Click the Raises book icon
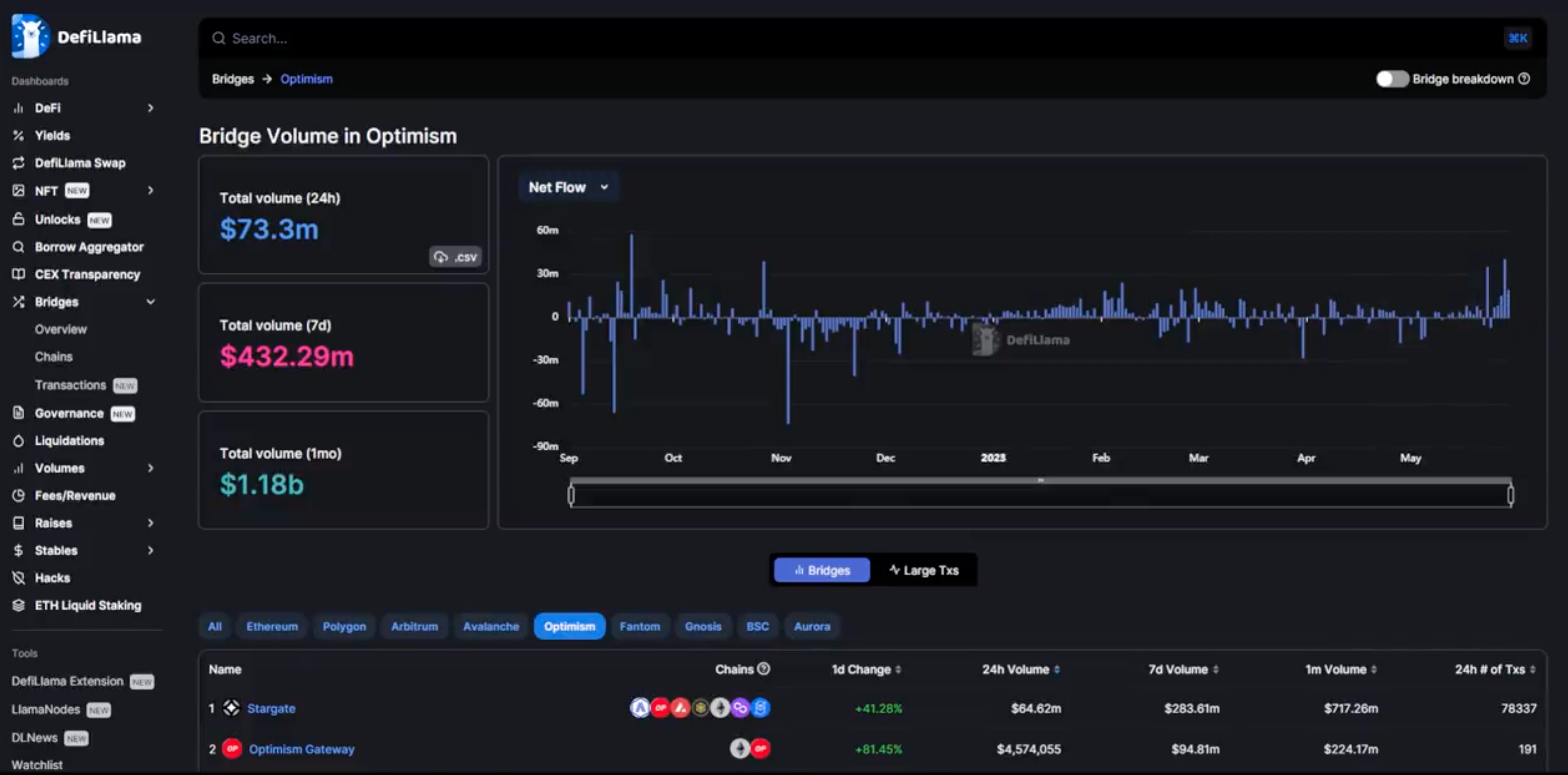Viewport: 1568px width, 775px height. [x=18, y=523]
